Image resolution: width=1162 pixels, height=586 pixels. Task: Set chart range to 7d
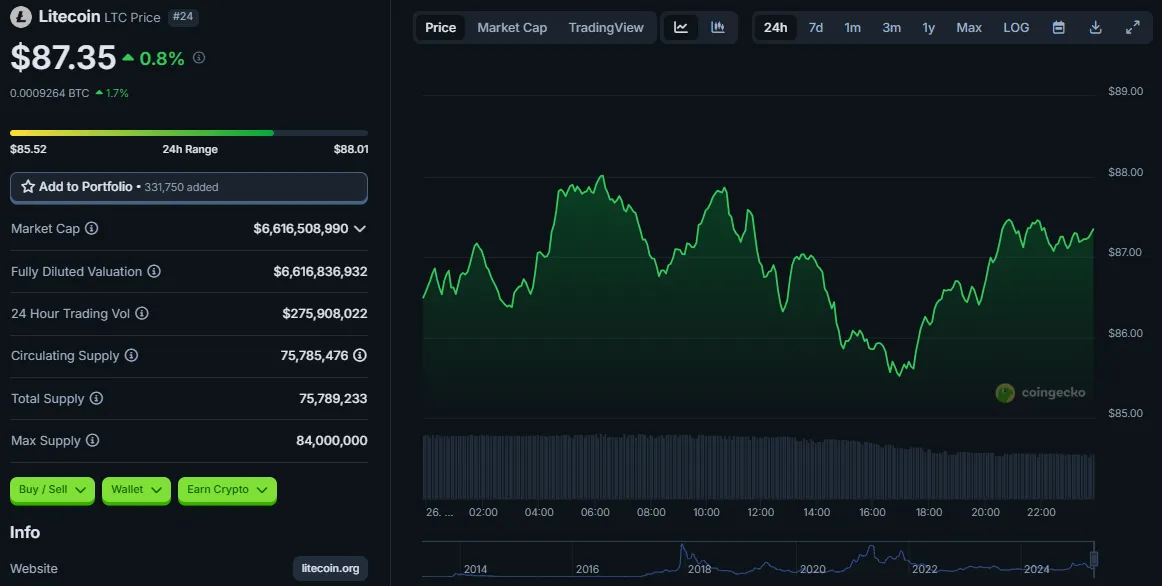[816, 27]
